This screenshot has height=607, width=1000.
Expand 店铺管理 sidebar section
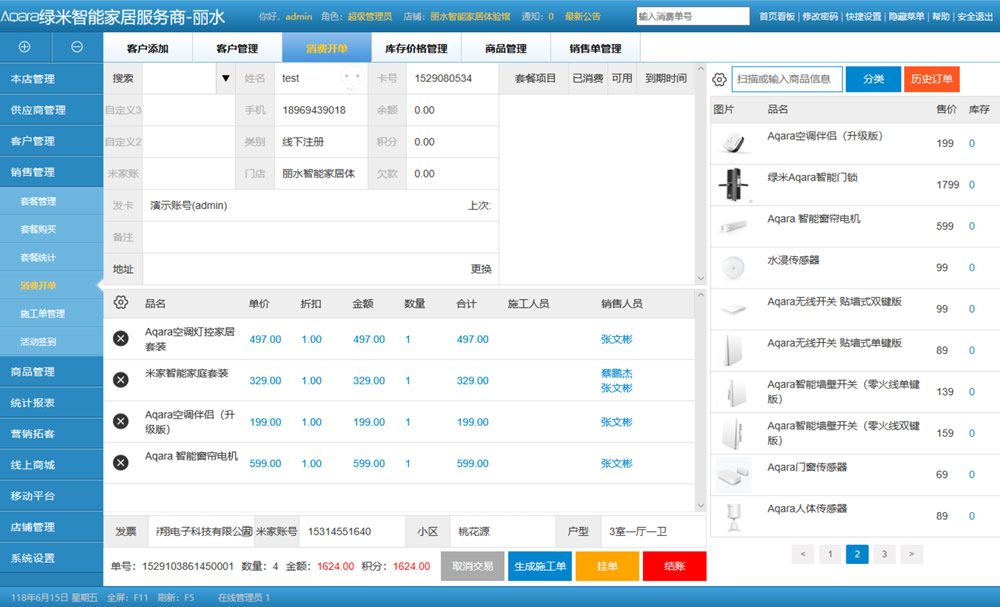[x=52, y=527]
